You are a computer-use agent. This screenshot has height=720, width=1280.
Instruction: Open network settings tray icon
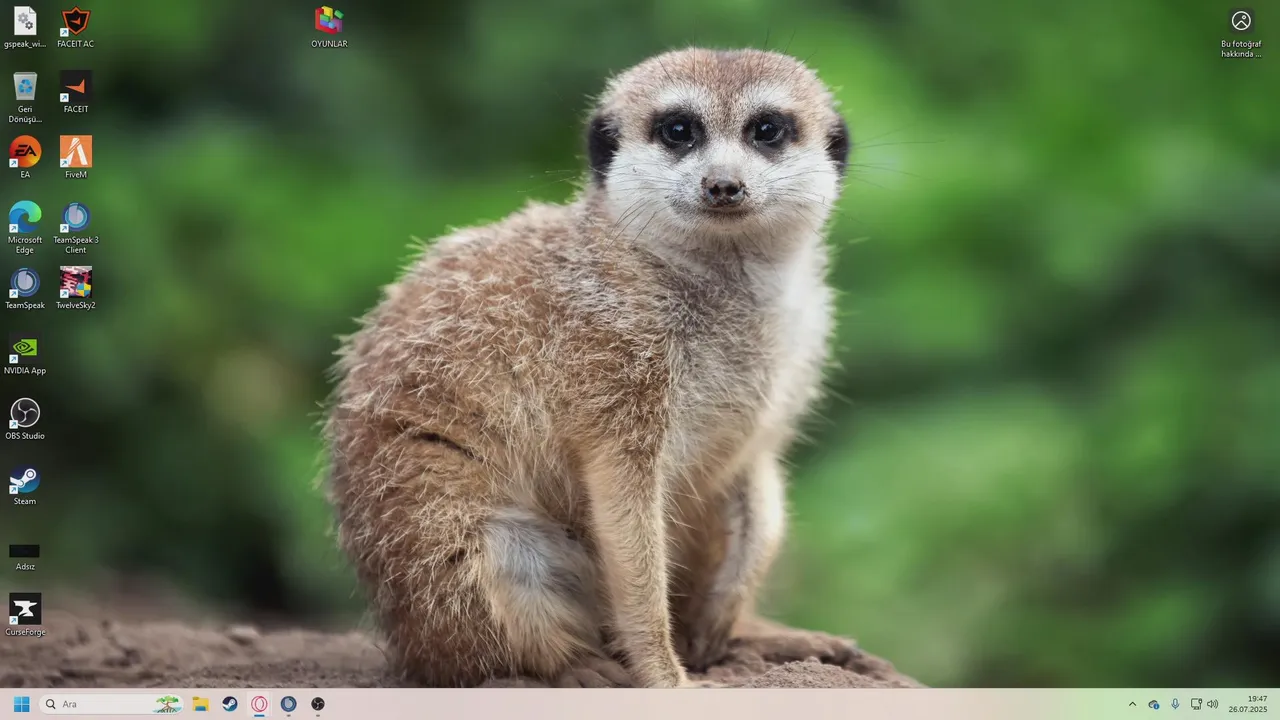1196,704
